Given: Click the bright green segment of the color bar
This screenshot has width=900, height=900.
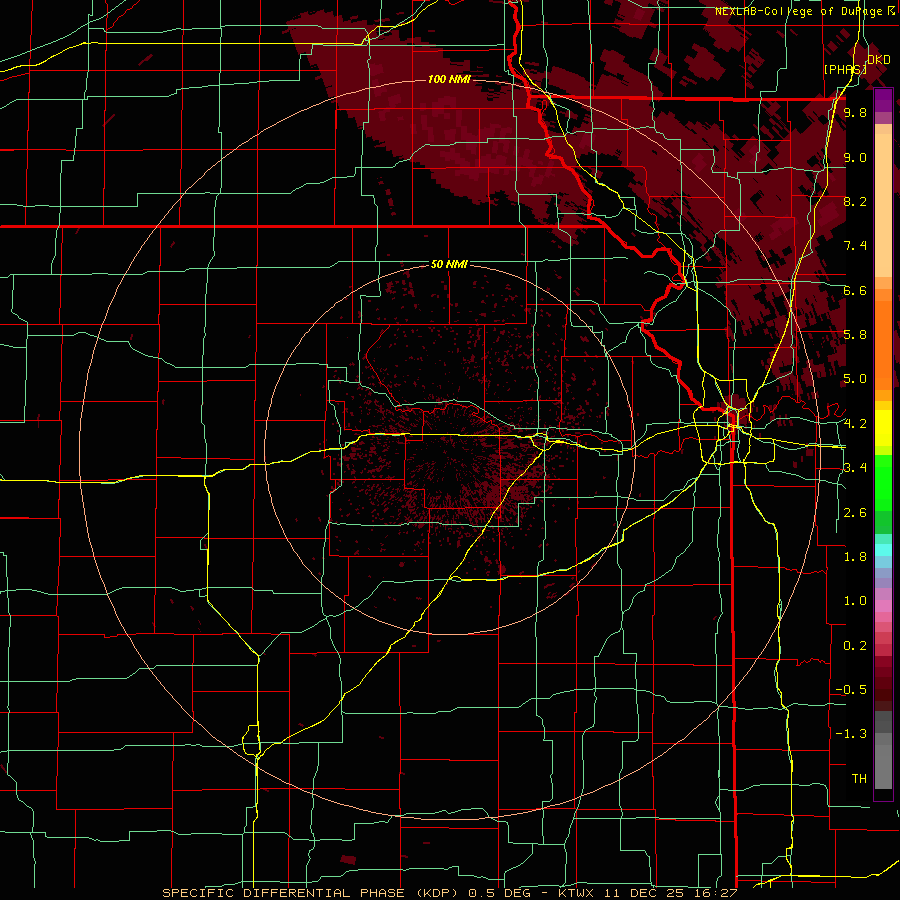Looking at the screenshot, I should (x=883, y=483).
